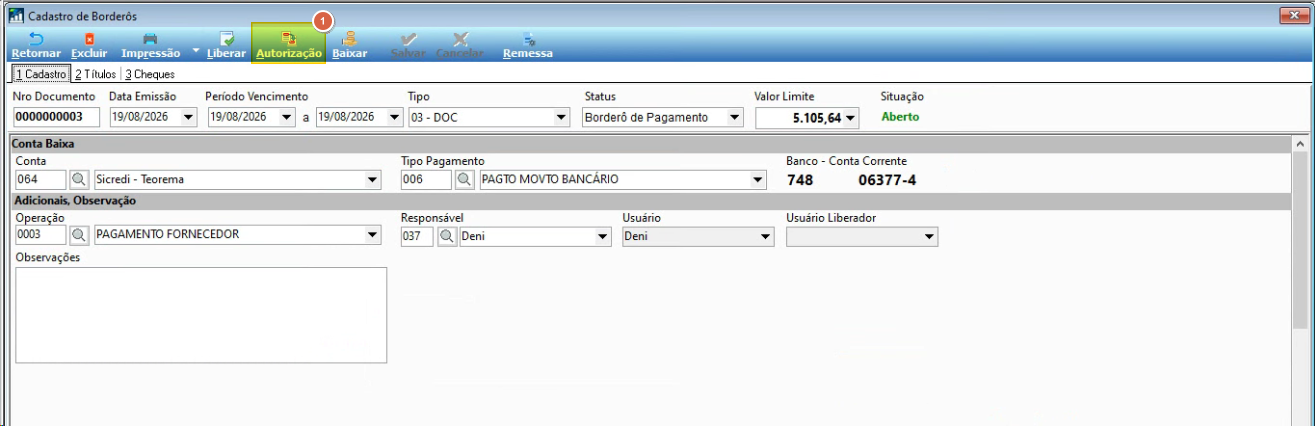This screenshot has height=426, width=1315.
Task: Click the Operação code field 0003
Action: pyautogui.click(x=40, y=236)
